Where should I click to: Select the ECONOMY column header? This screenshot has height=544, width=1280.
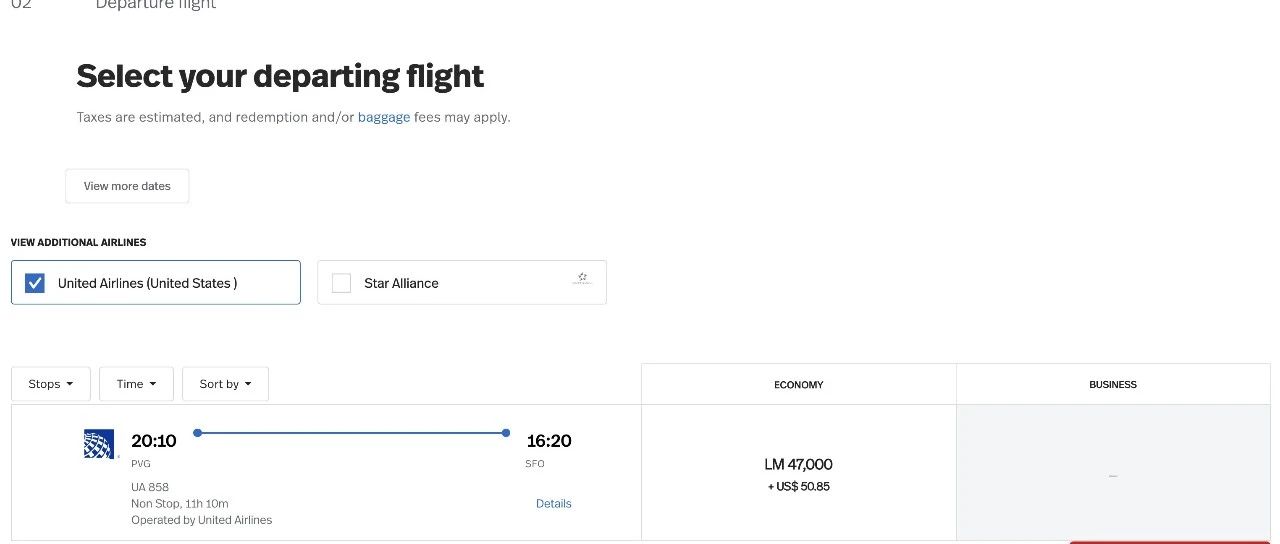click(799, 384)
